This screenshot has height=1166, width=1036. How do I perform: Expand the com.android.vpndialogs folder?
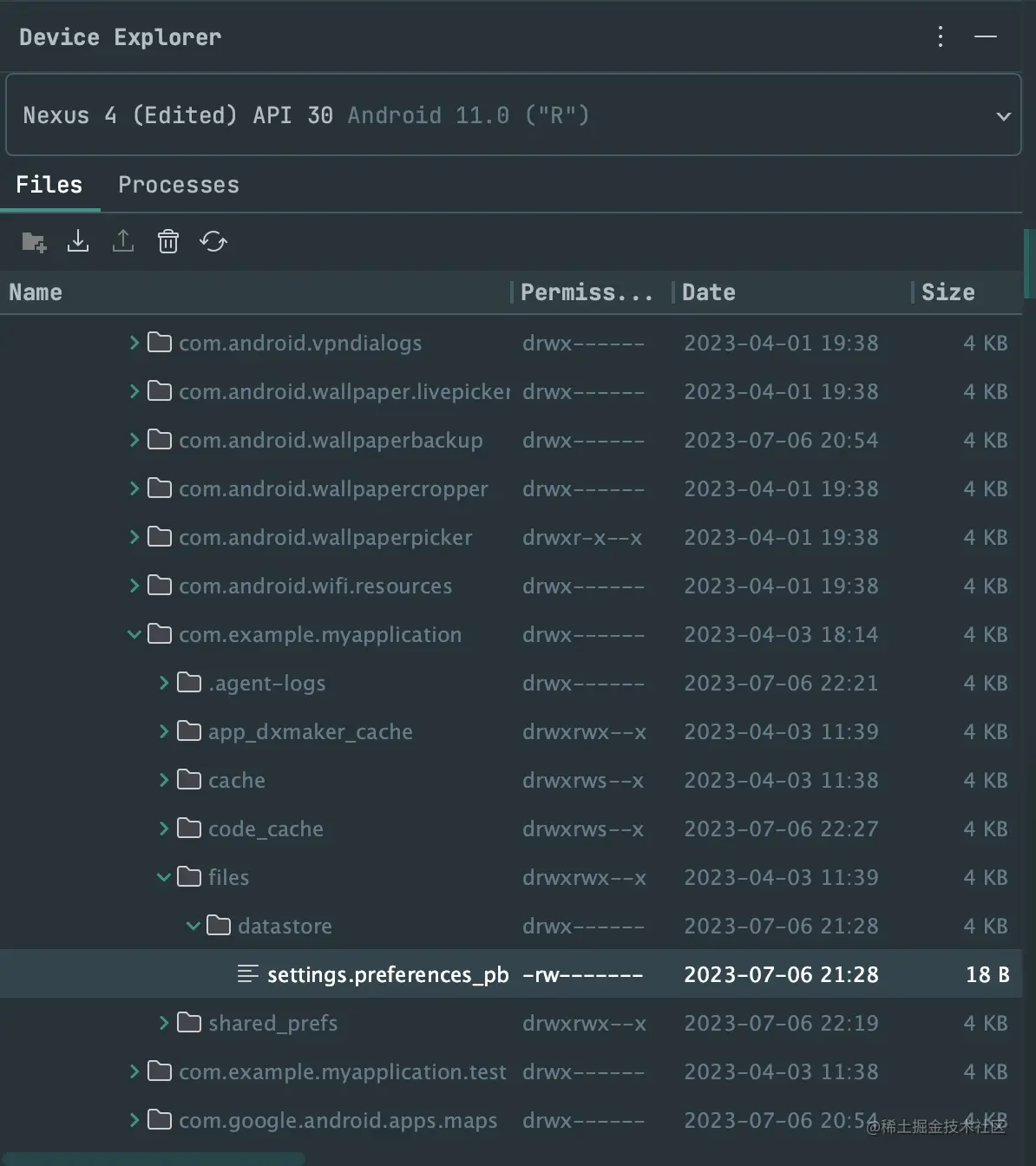134,343
